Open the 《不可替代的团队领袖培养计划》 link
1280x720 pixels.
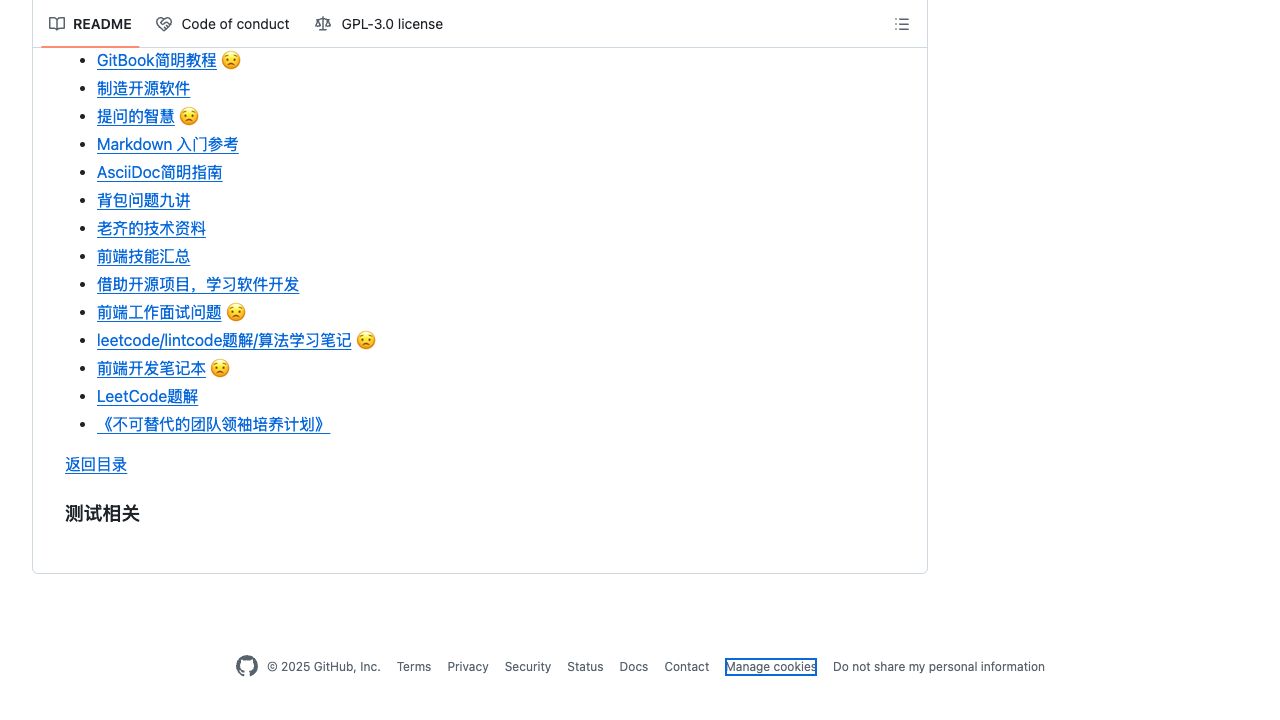pyautogui.click(x=213, y=424)
